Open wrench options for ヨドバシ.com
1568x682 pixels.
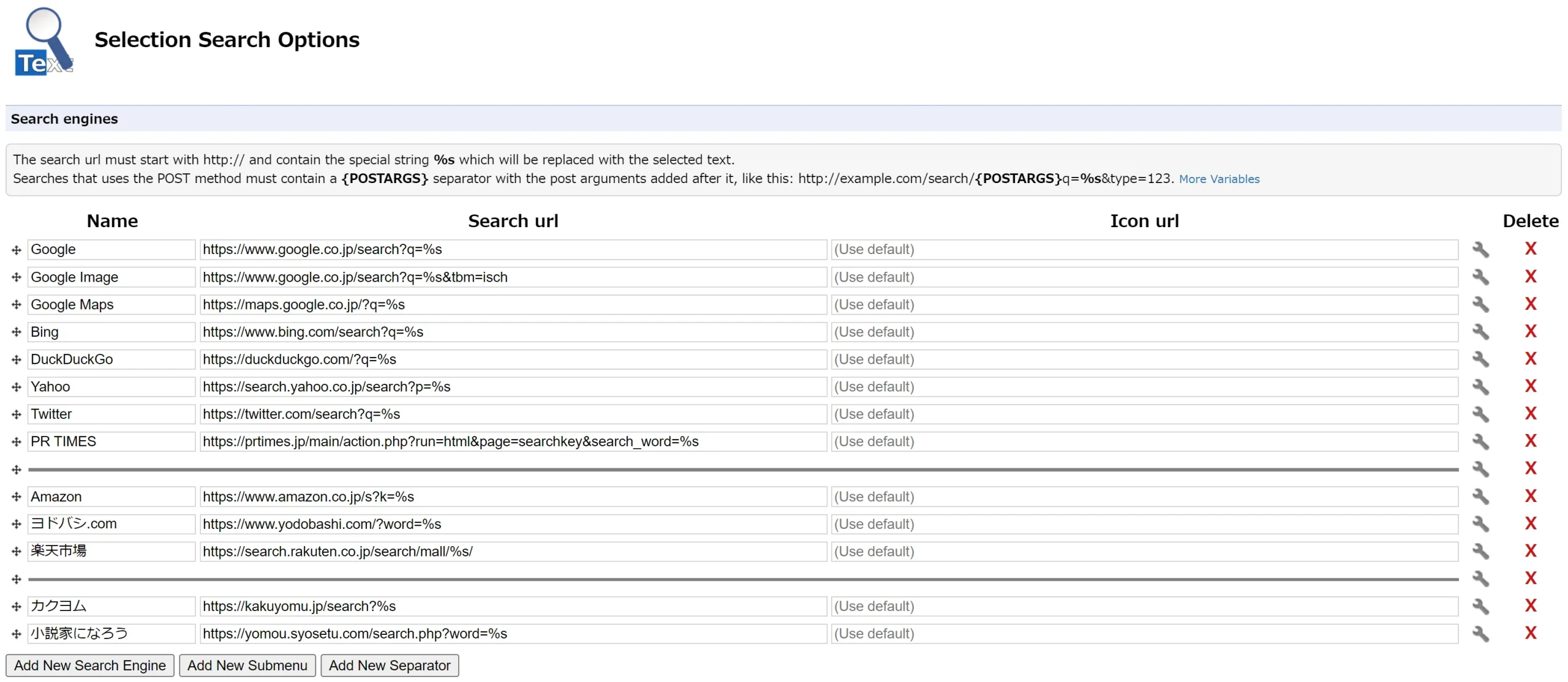(1480, 524)
